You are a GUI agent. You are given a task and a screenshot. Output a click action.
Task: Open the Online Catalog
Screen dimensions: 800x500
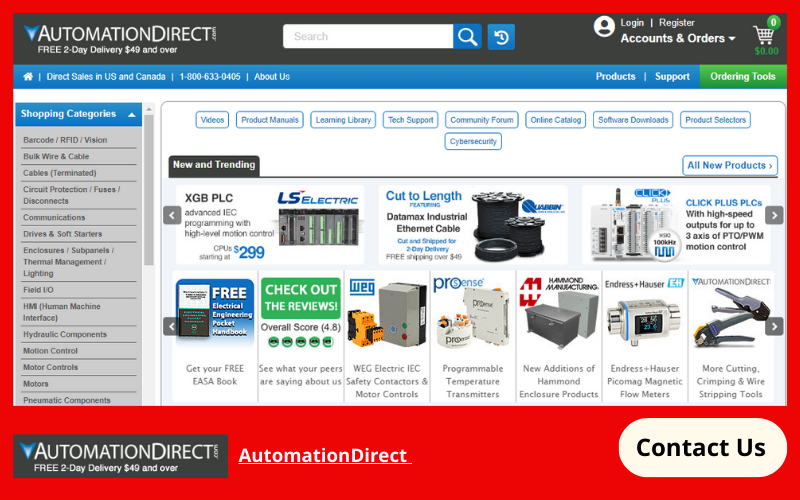(x=556, y=120)
